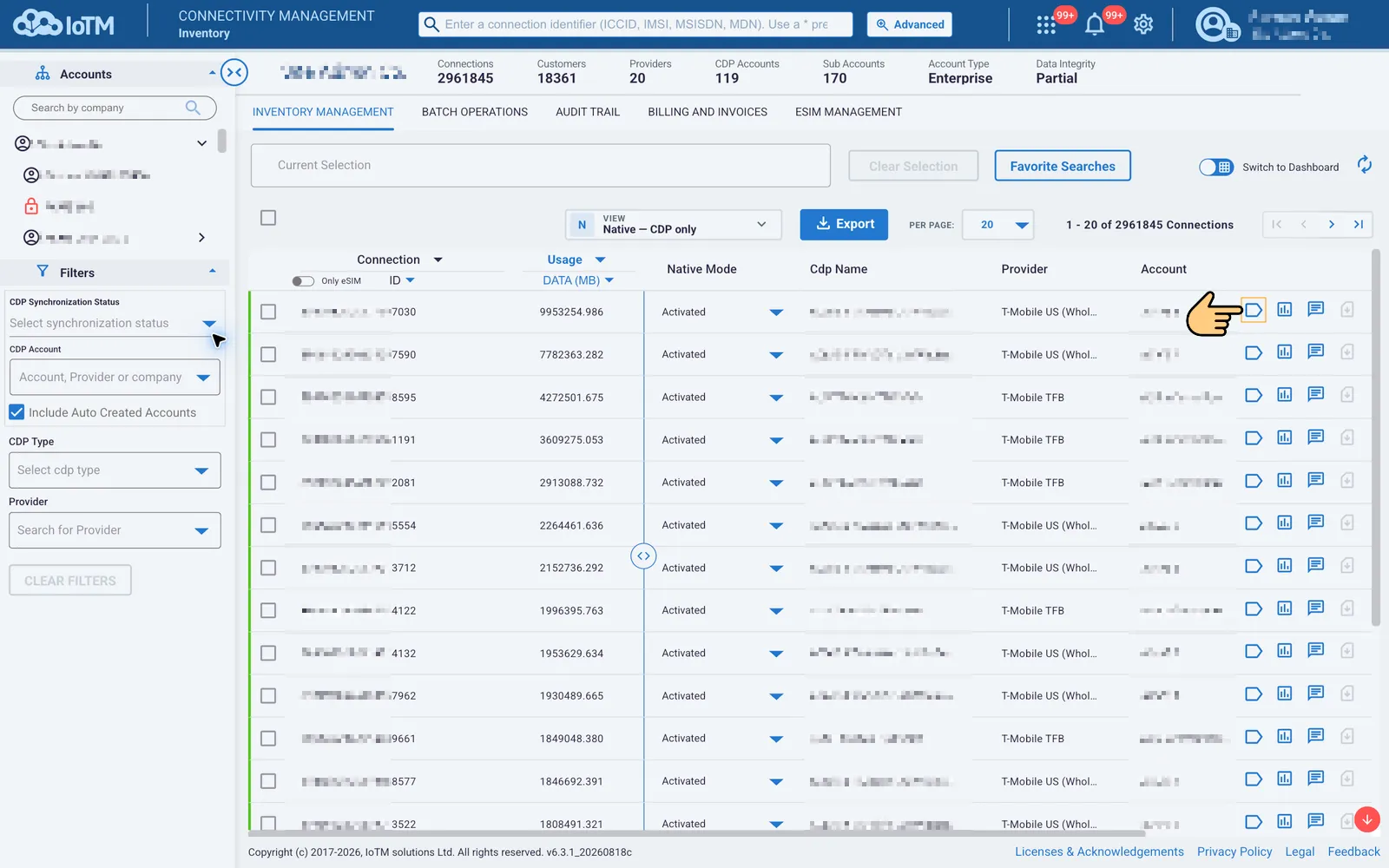Click the vertical scrollbar of the table
Screen dimensions: 1389x868
(x=1375, y=438)
